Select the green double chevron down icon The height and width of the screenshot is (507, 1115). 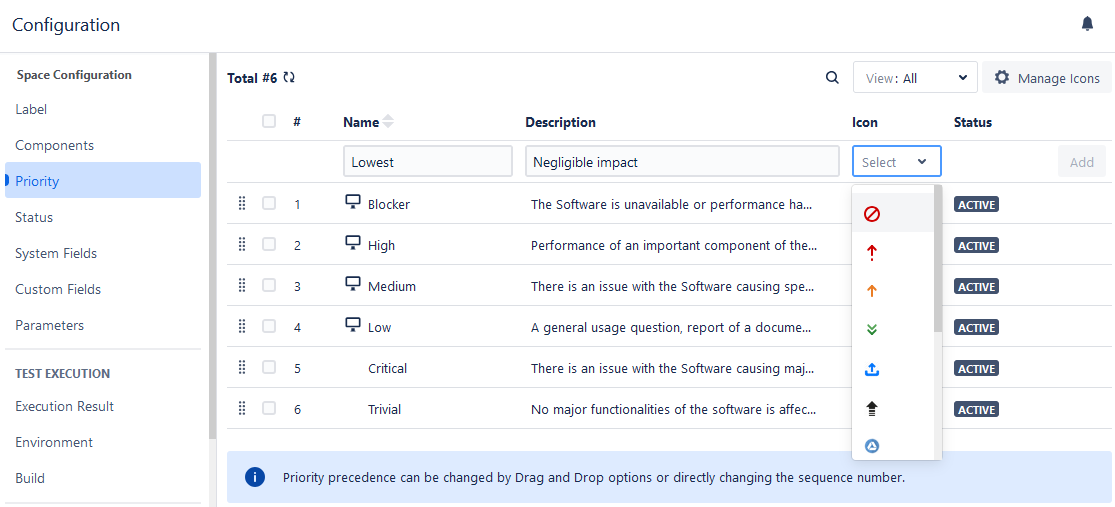coord(871,329)
